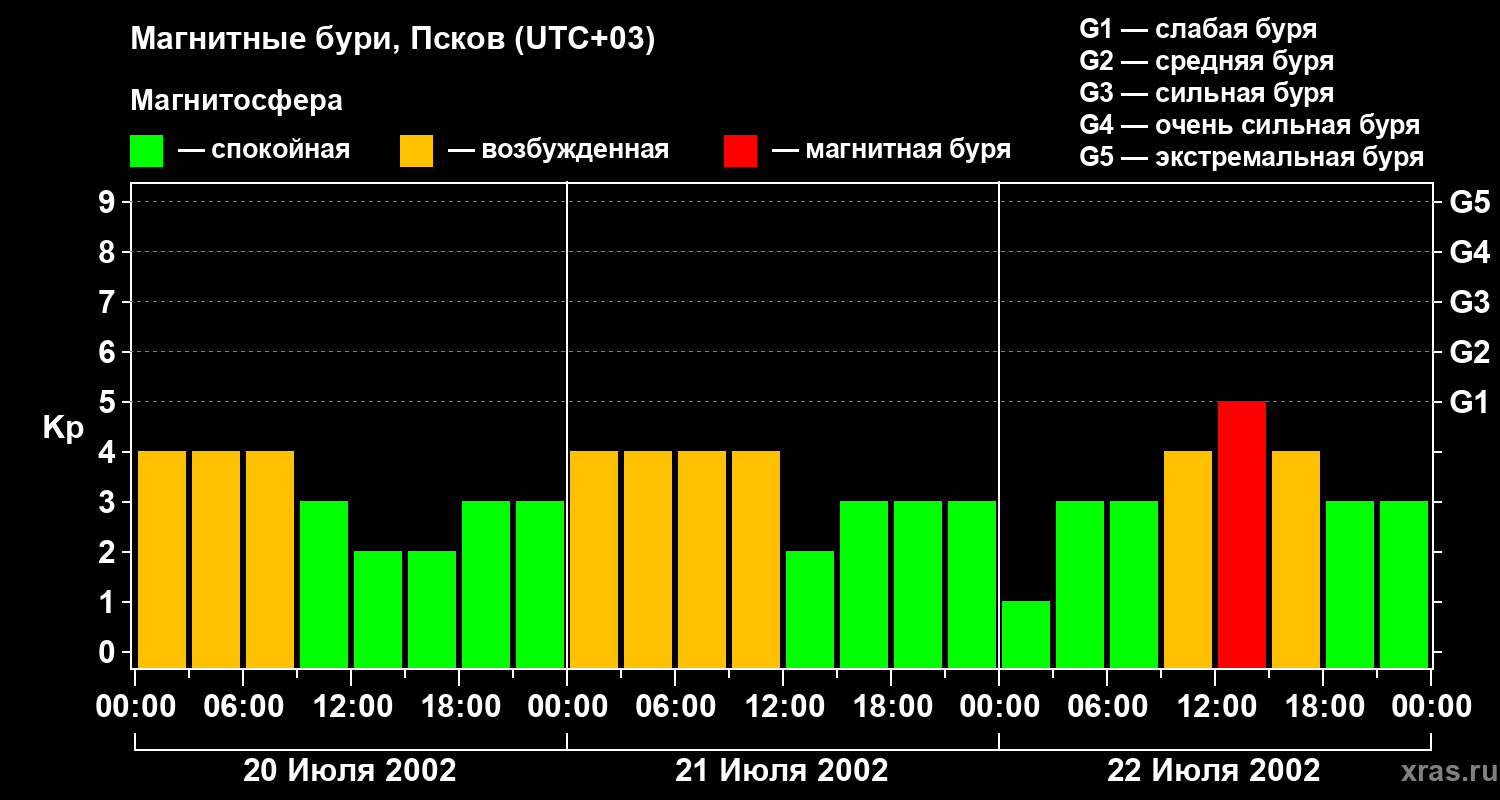The image size is (1500, 800).
Task: Select the only Kp 2 bar on 21 Июля
Action: [810, 609]
